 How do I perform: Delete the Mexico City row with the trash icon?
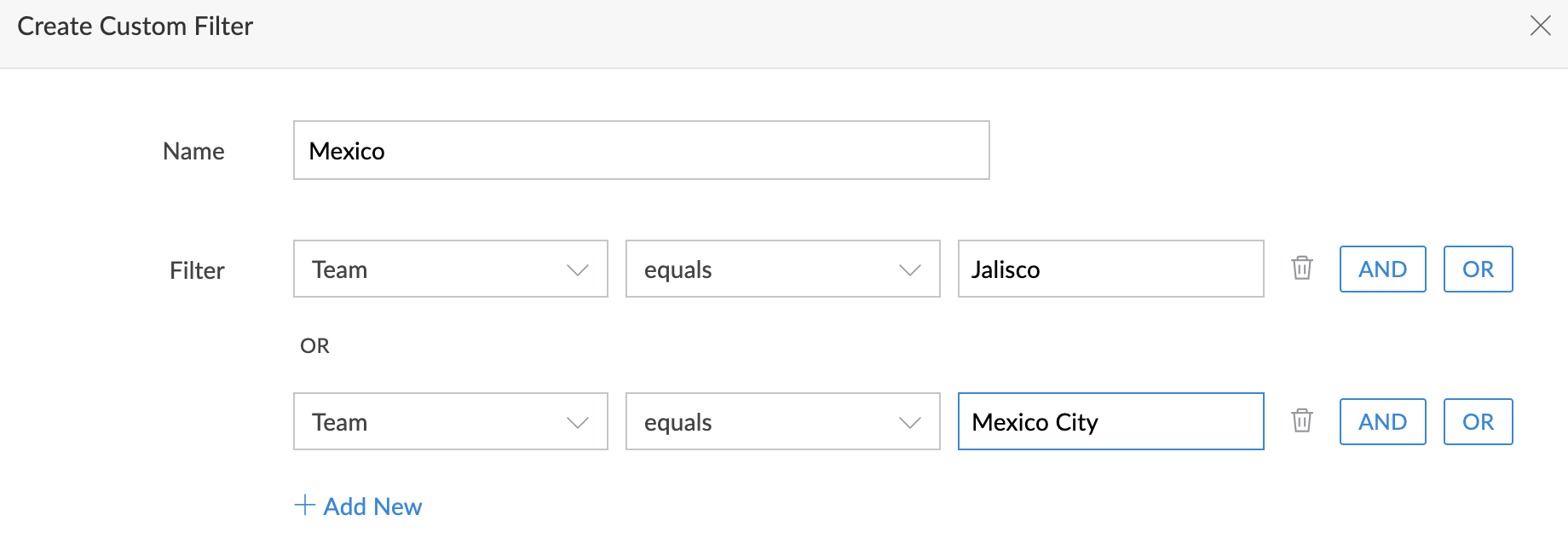(1301, 420)
